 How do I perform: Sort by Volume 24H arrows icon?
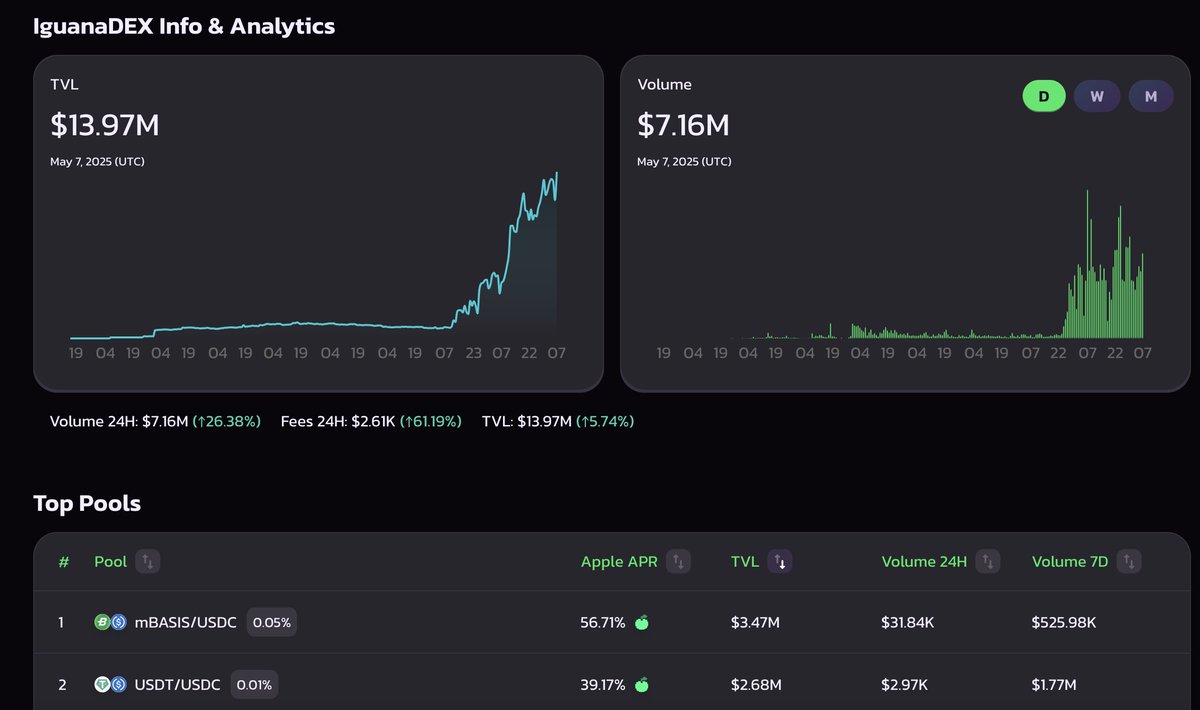tap(988, 562)
